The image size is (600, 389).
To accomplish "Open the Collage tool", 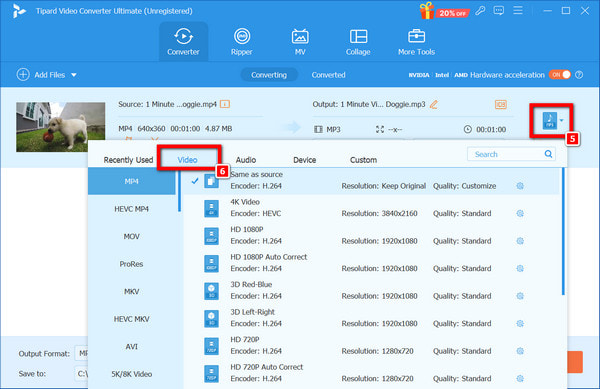I will pos(358,42).
